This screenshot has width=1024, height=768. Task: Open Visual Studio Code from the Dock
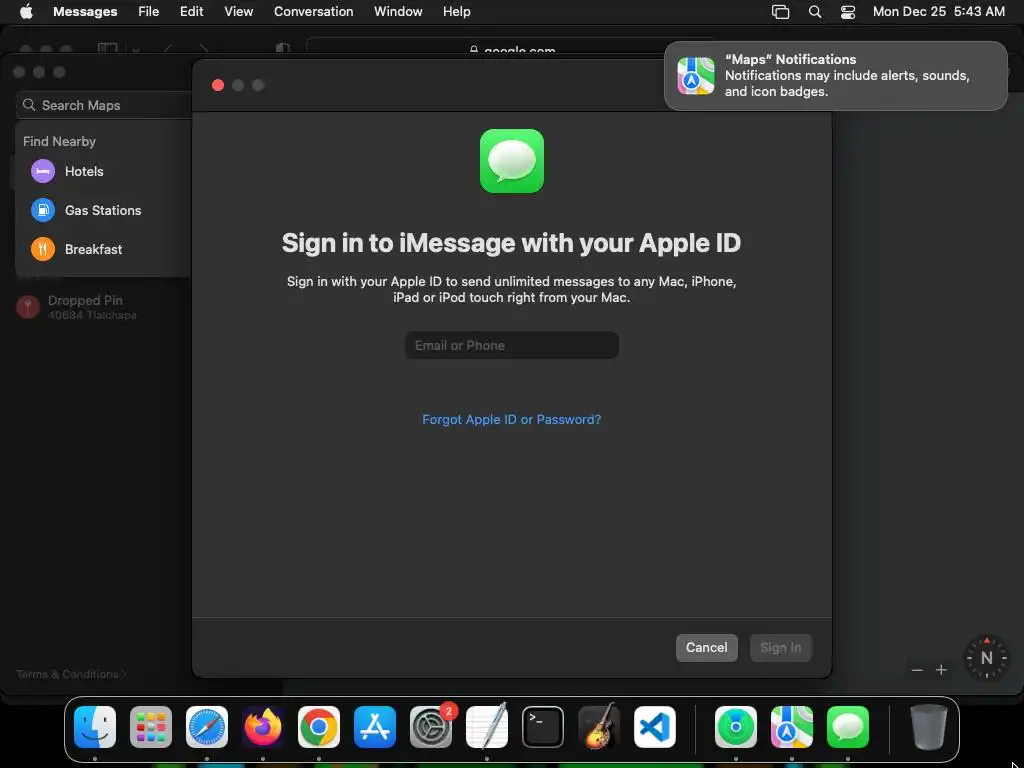pos(654,727)
